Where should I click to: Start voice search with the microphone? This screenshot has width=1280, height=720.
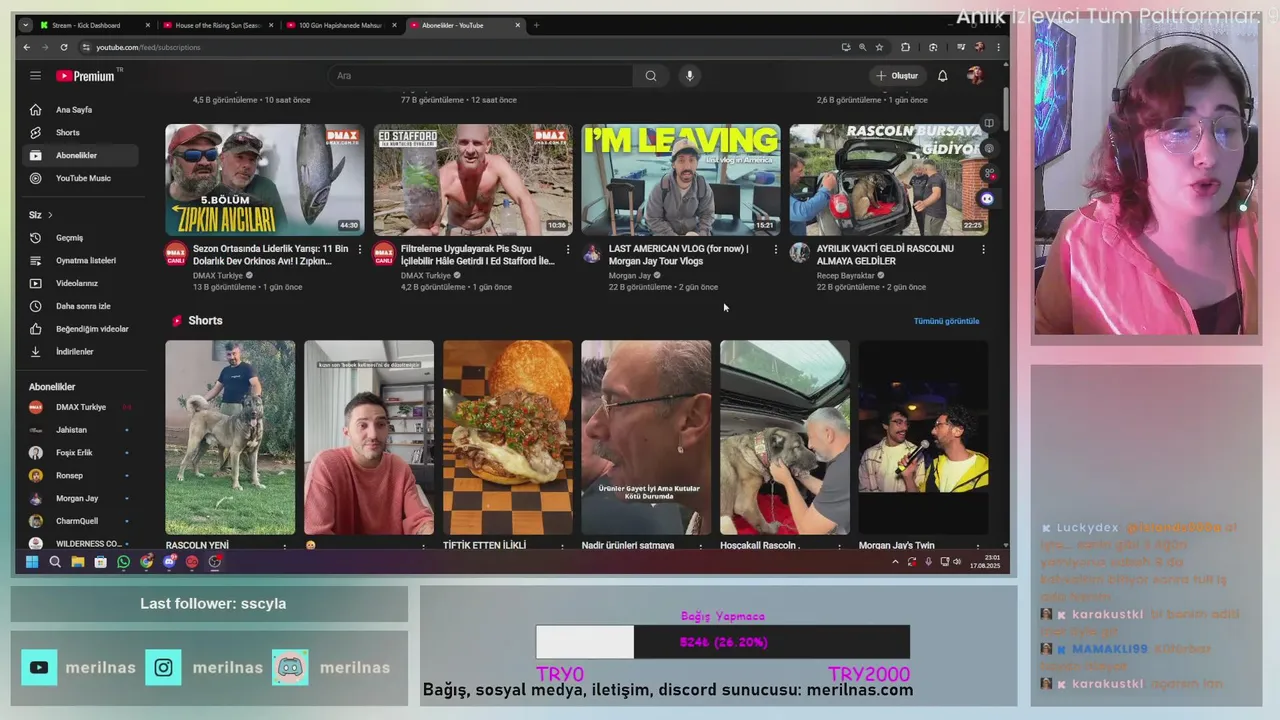click(689, 76)
